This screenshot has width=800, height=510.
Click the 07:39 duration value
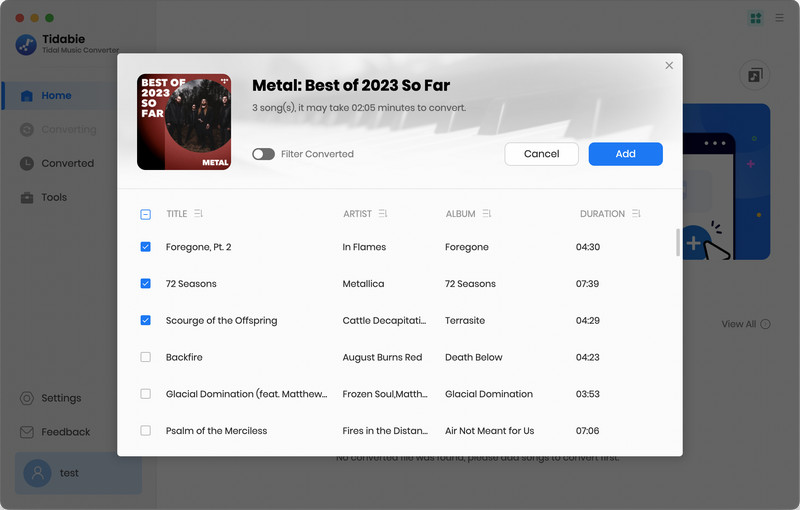pos(587,284)
